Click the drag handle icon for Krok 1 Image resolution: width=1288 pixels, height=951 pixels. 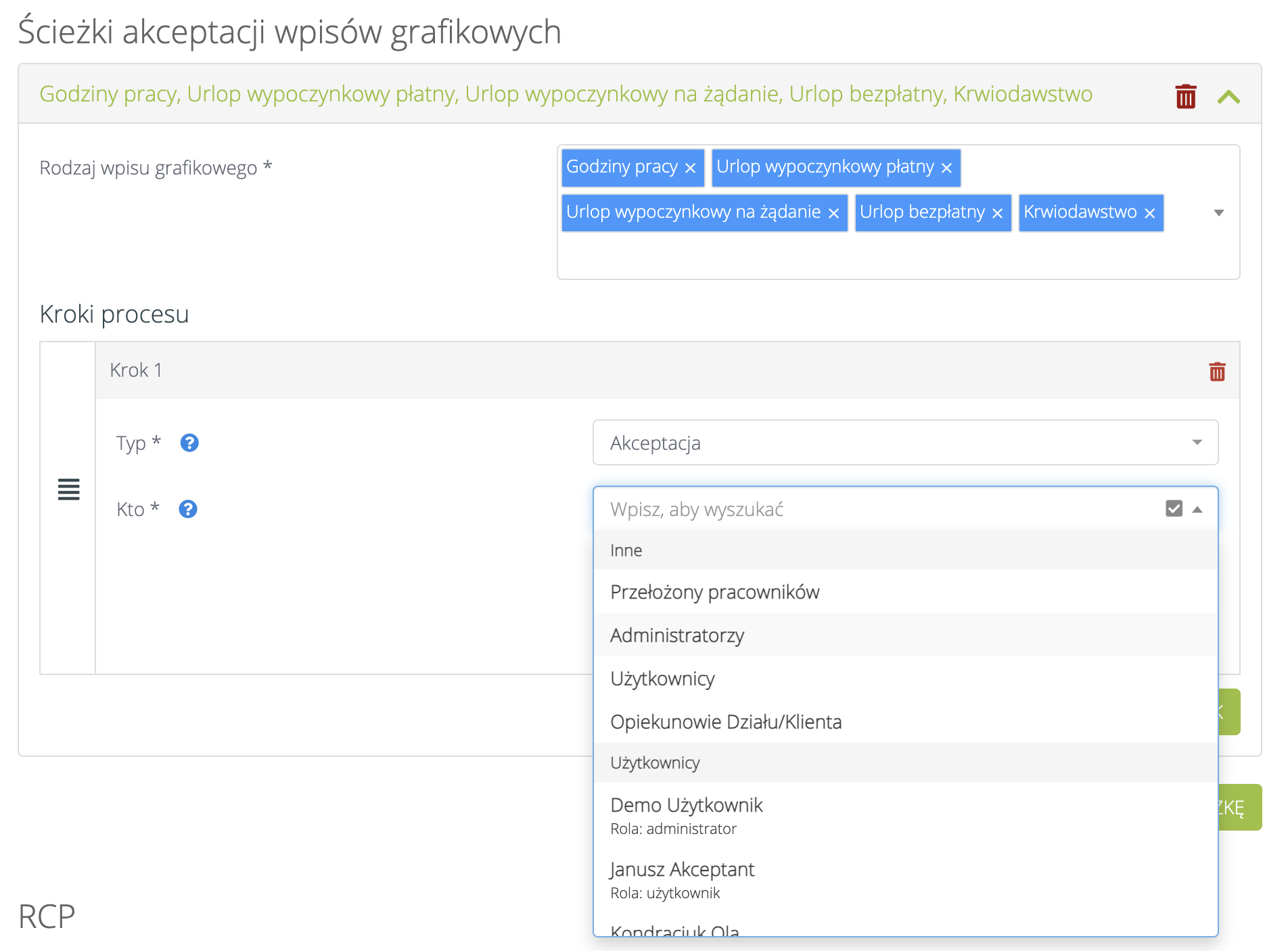68,489
